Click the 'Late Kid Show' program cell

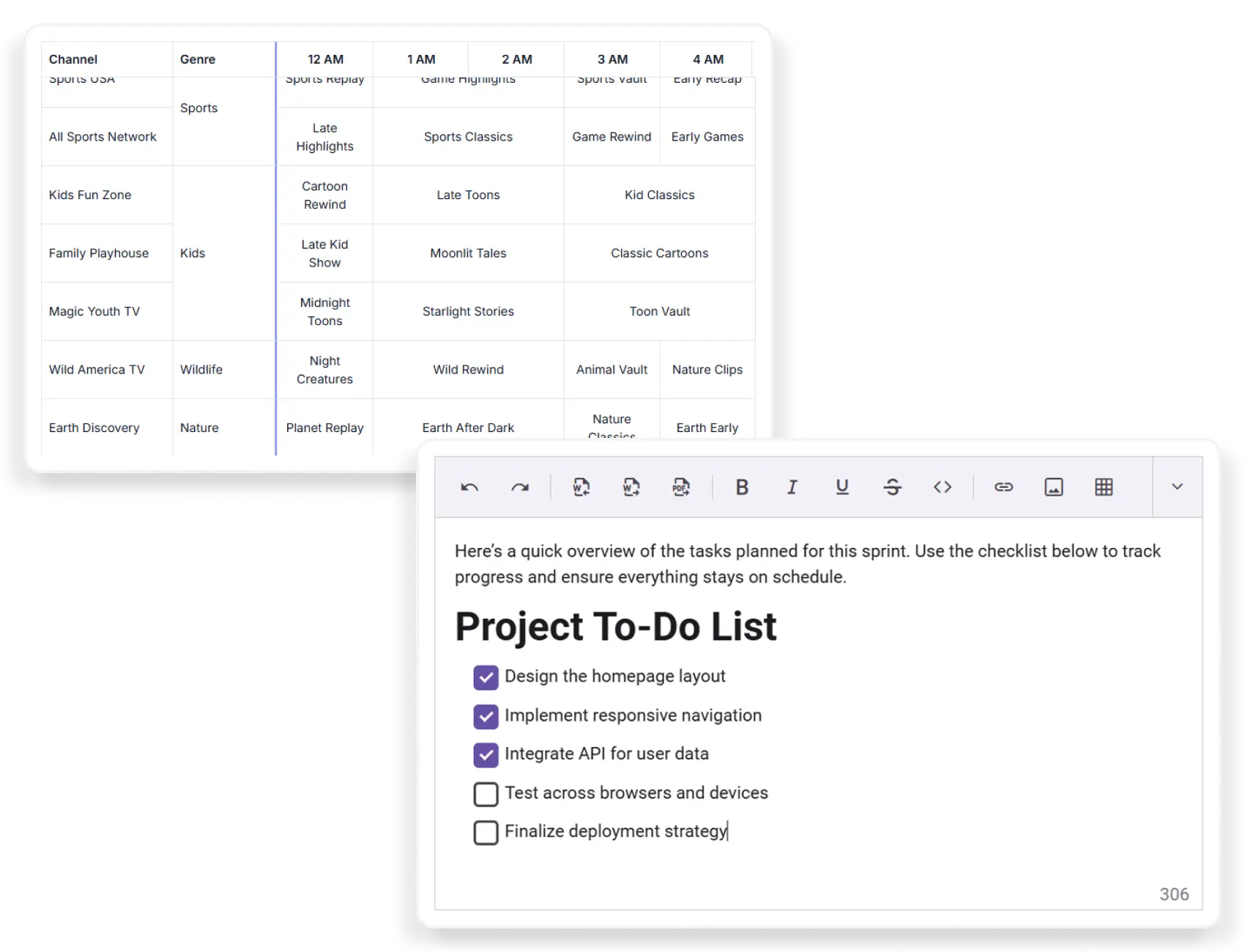pos(325,253)
